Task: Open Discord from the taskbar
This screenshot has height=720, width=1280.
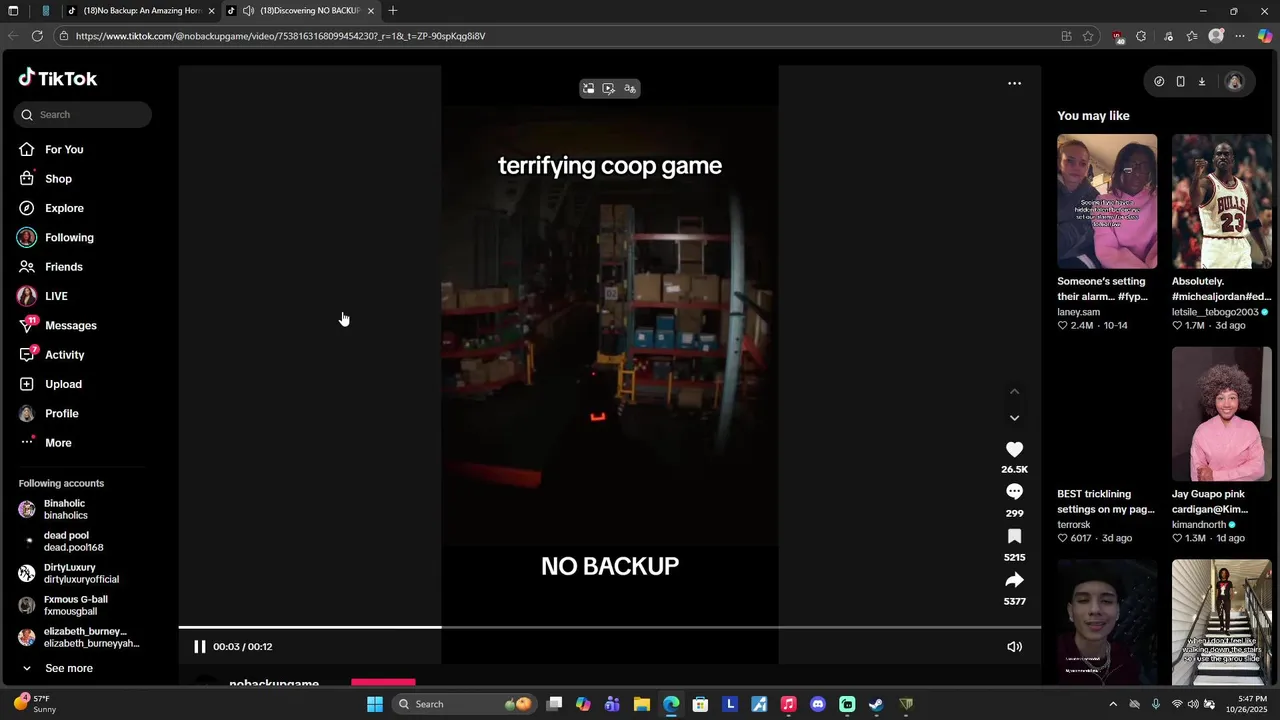Action: [818, 704]
